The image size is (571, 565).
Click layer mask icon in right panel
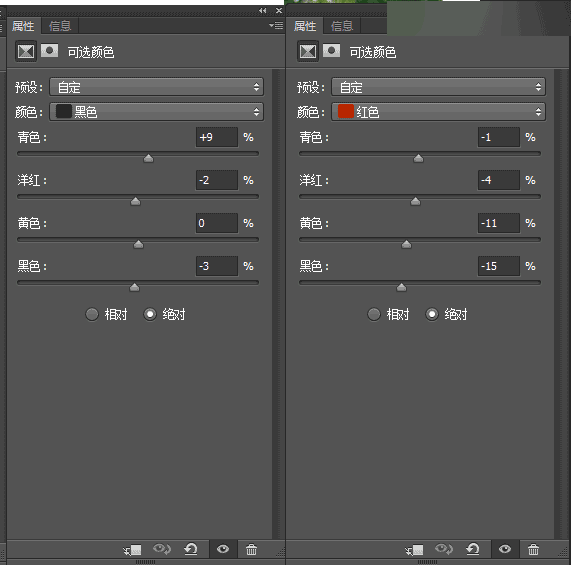(331, 51)
